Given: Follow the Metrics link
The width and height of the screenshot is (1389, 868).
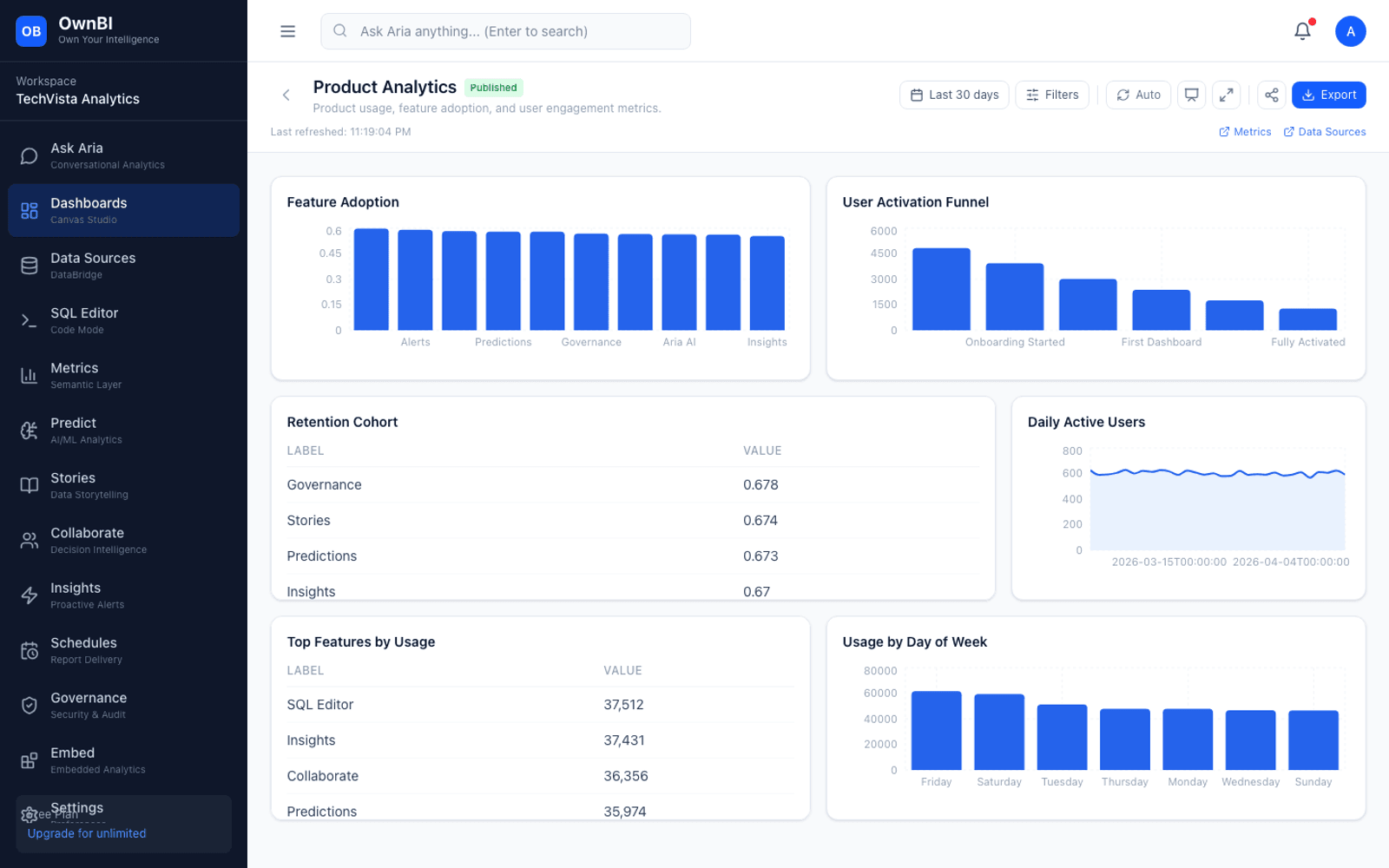Looking at the screenshot, I should tap(1245, 132).
